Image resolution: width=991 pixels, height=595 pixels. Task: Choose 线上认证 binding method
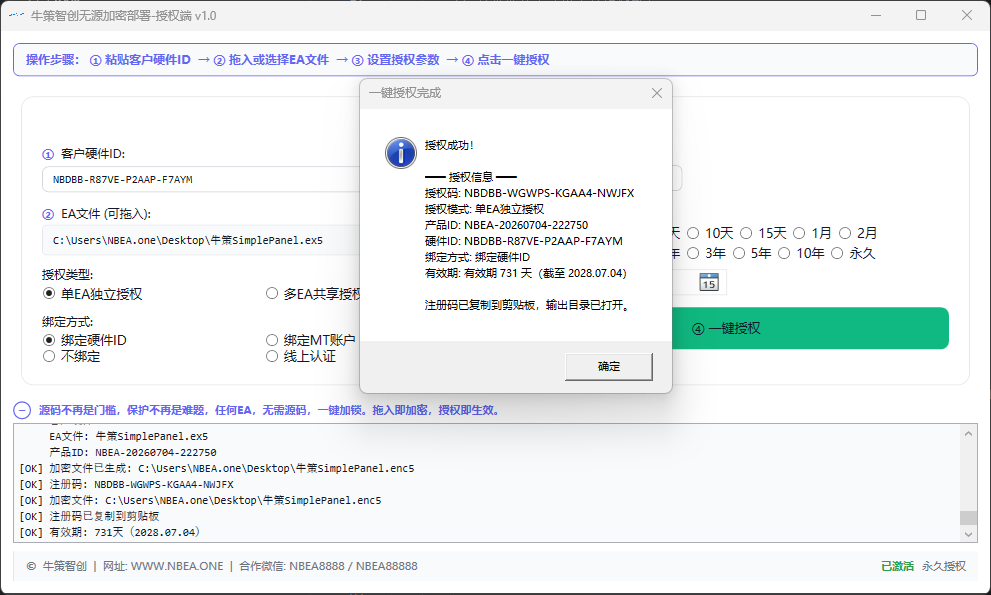coord(301,357)
